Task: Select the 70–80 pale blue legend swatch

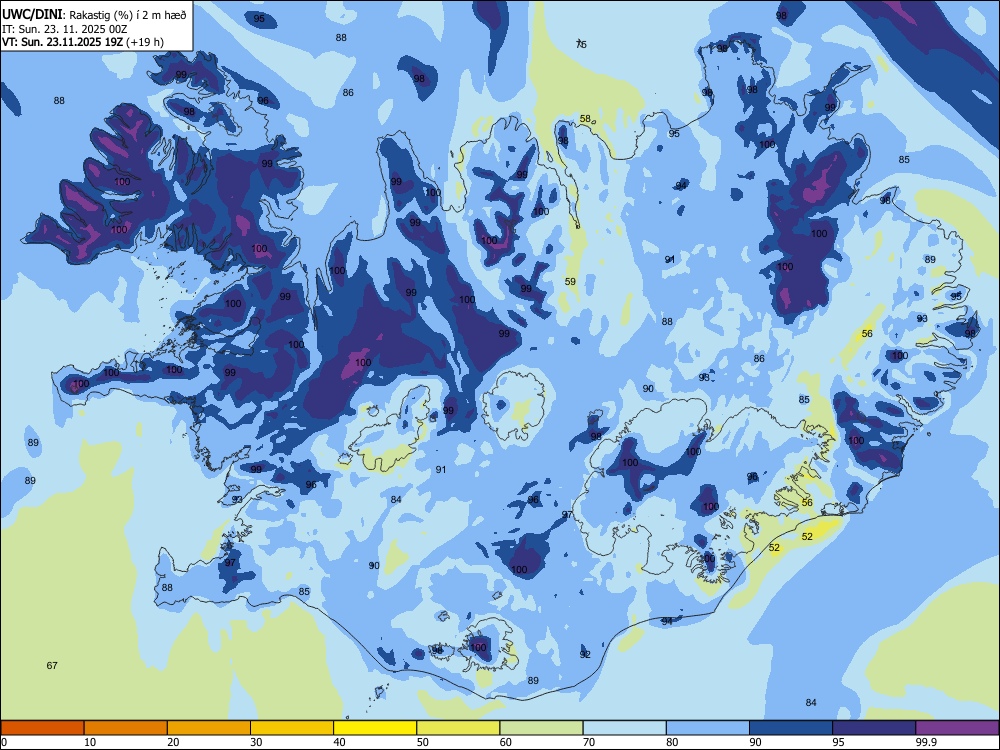Action: pyautogui.click(x=624, y=728)
